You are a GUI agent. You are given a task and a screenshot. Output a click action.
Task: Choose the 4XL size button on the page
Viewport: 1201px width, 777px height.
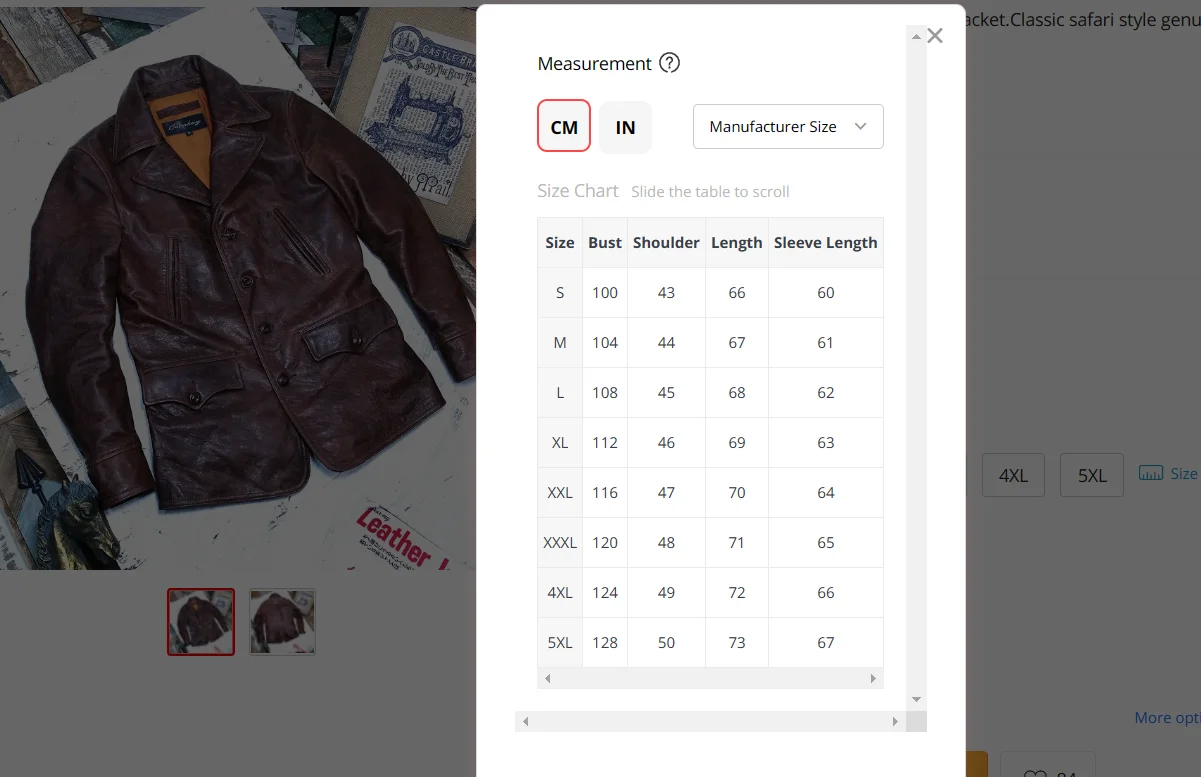(1013, 475)
